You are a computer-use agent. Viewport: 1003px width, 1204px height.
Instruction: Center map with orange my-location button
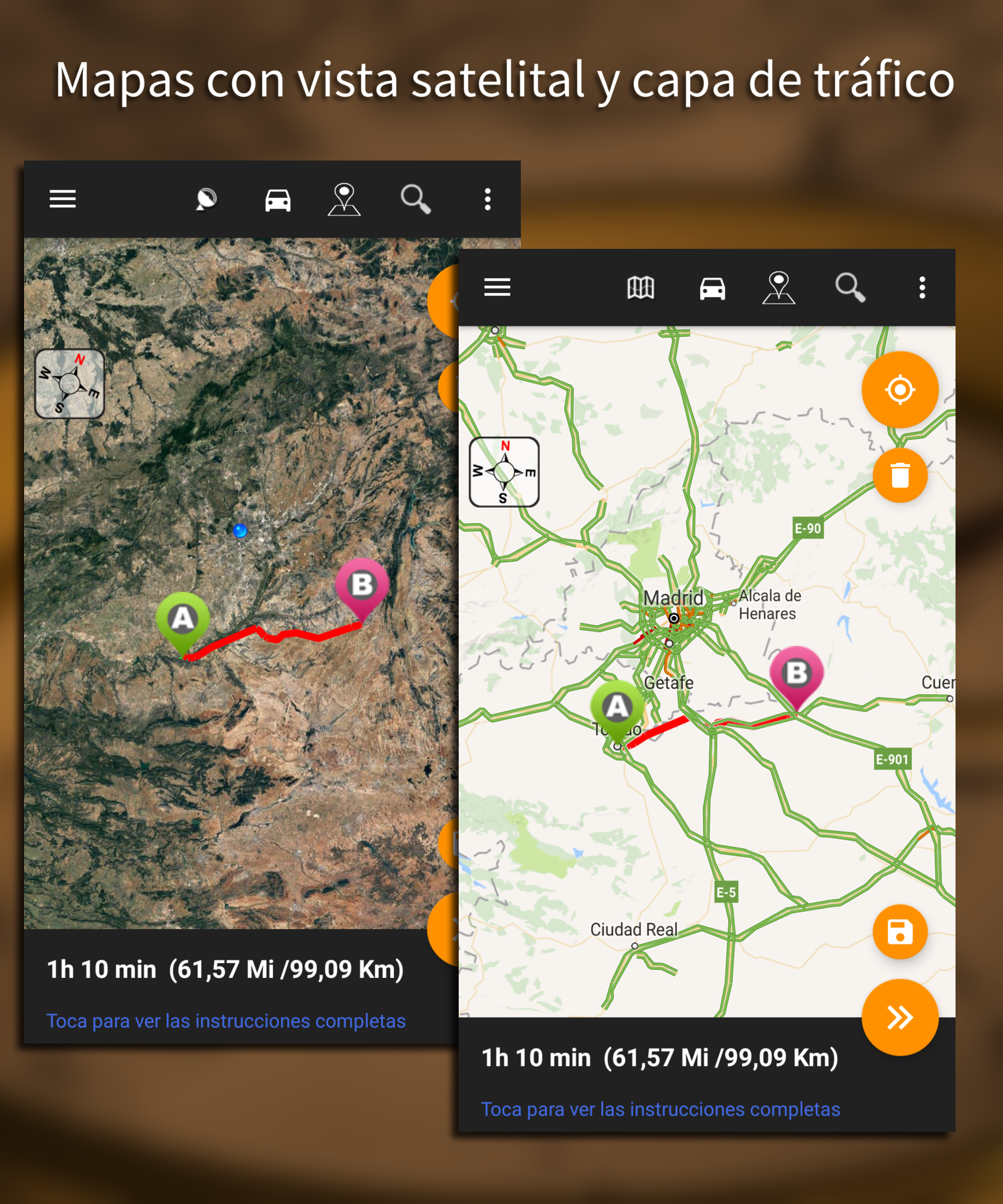[x=900, y=389]
